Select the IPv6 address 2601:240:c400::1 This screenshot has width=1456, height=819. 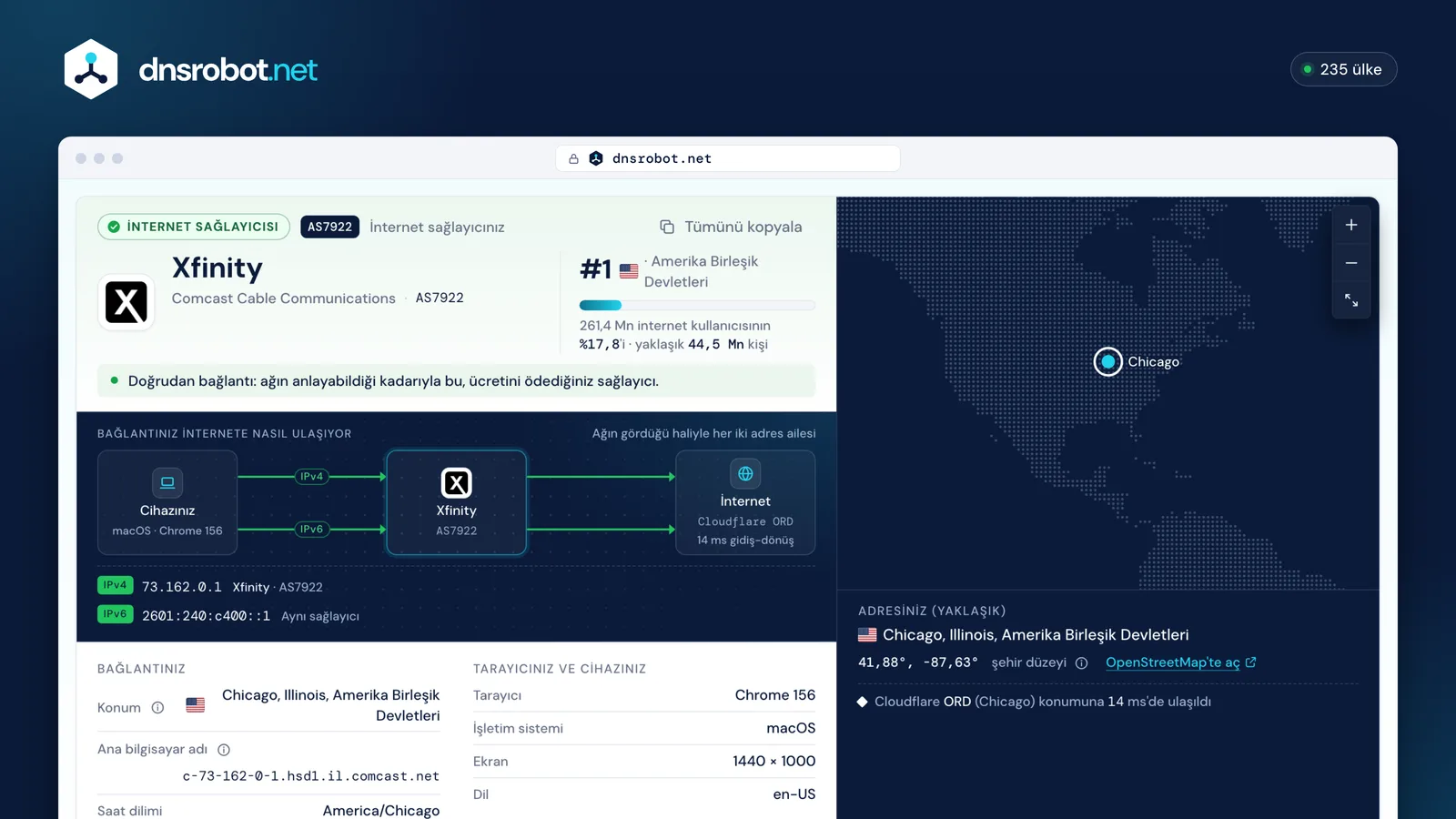[x=206, y=616]
